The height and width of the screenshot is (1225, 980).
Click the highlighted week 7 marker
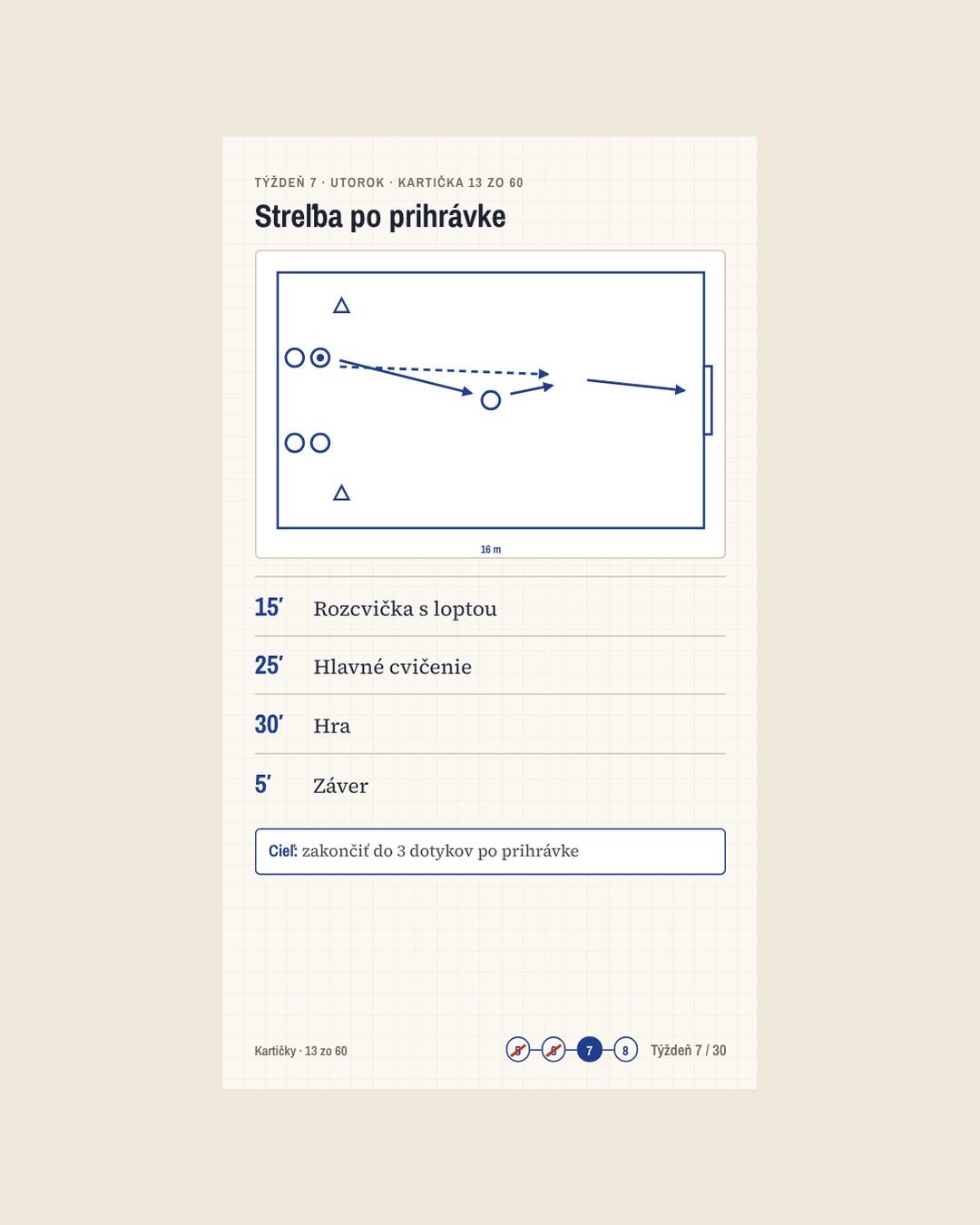(x=590, y=1050)
